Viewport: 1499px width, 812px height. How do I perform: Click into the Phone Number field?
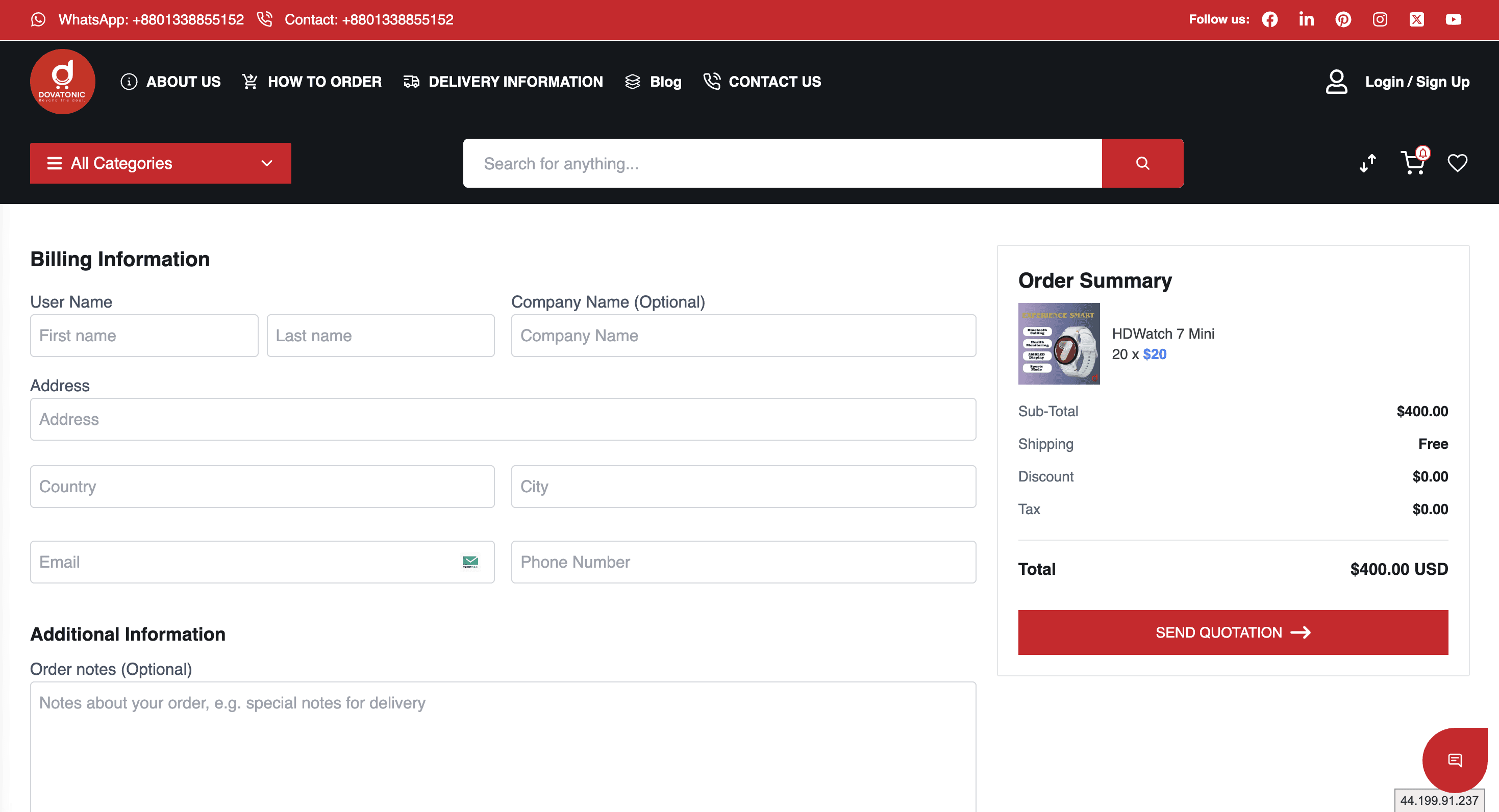click(x=743, y=562)
